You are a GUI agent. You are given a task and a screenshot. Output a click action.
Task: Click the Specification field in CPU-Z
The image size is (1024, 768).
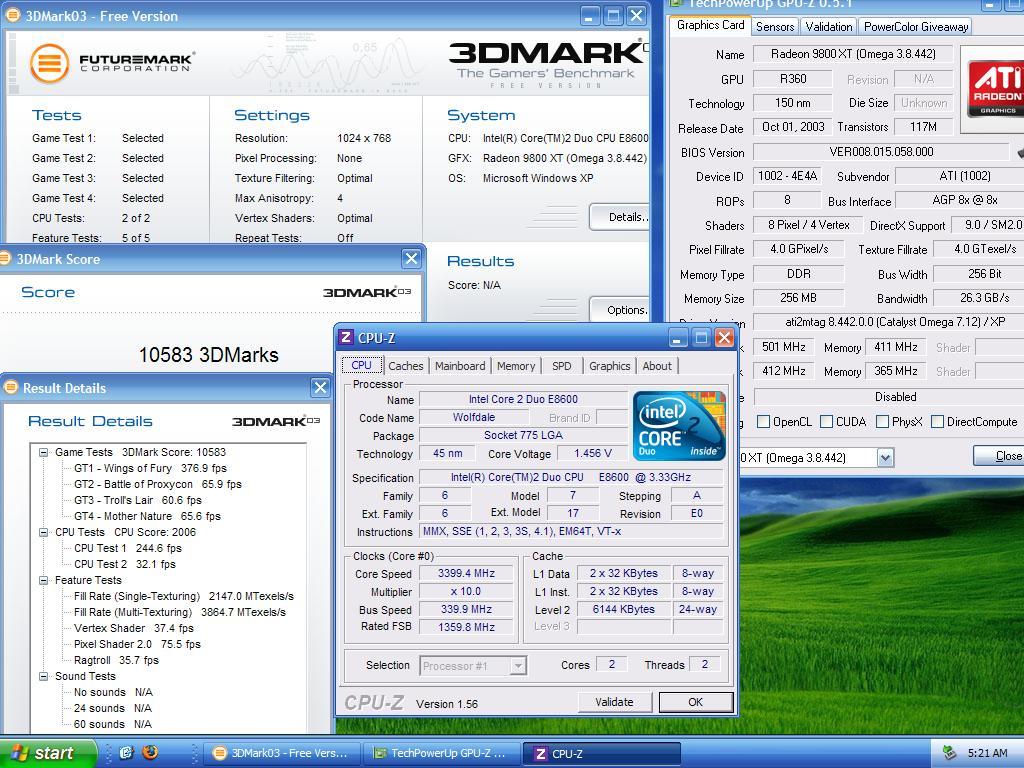(571, 477)
